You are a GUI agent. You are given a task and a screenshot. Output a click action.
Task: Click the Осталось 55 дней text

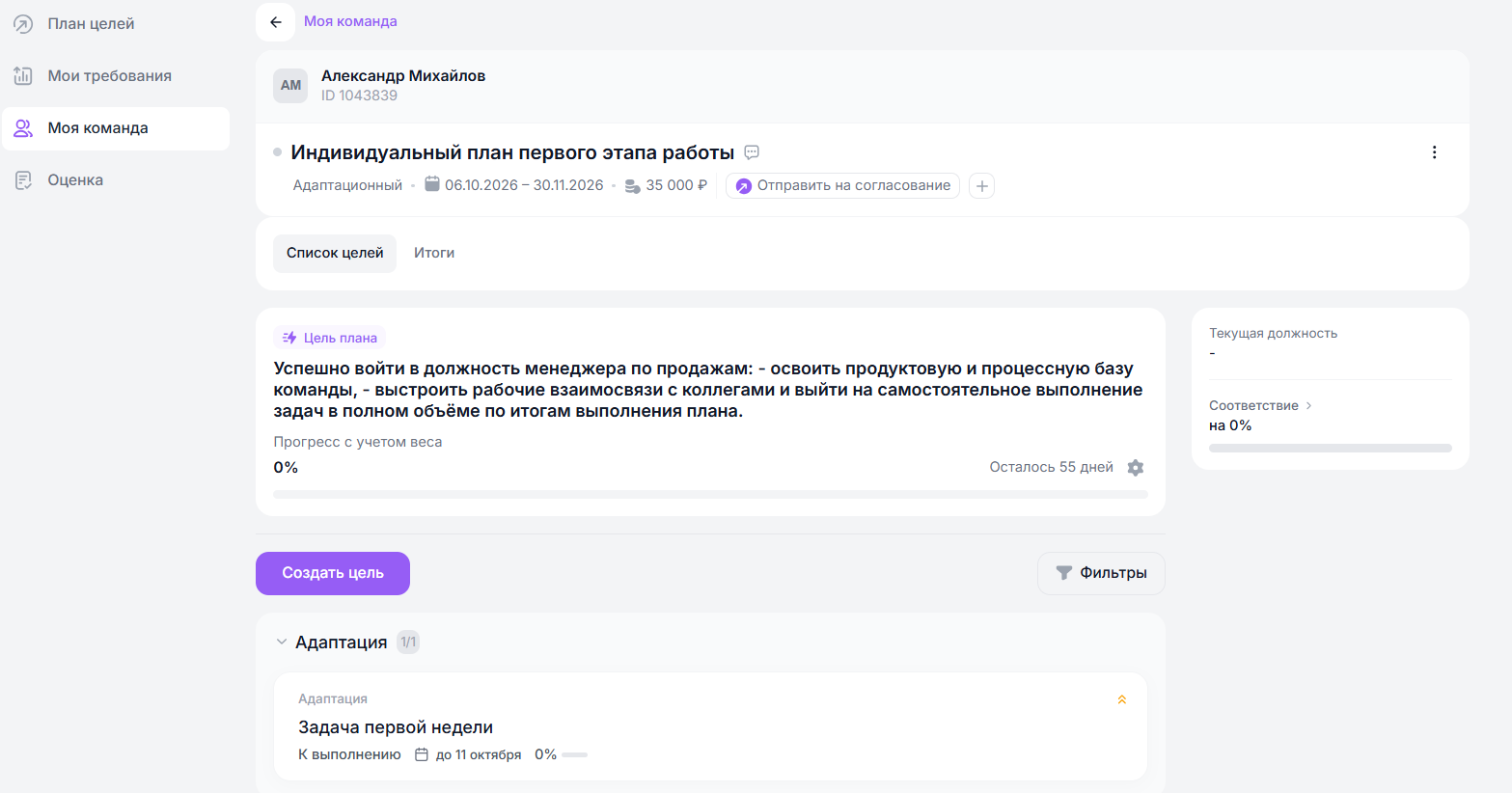[1051, 468]
